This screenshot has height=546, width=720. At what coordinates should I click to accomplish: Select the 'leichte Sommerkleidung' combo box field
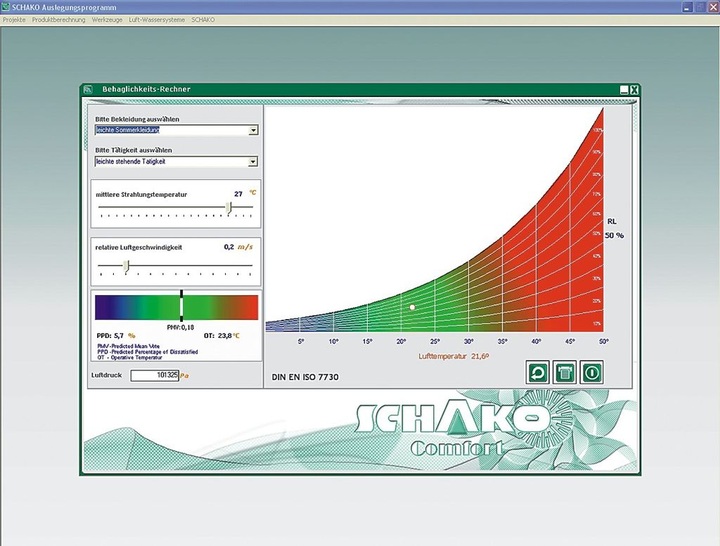click(170, 130)
